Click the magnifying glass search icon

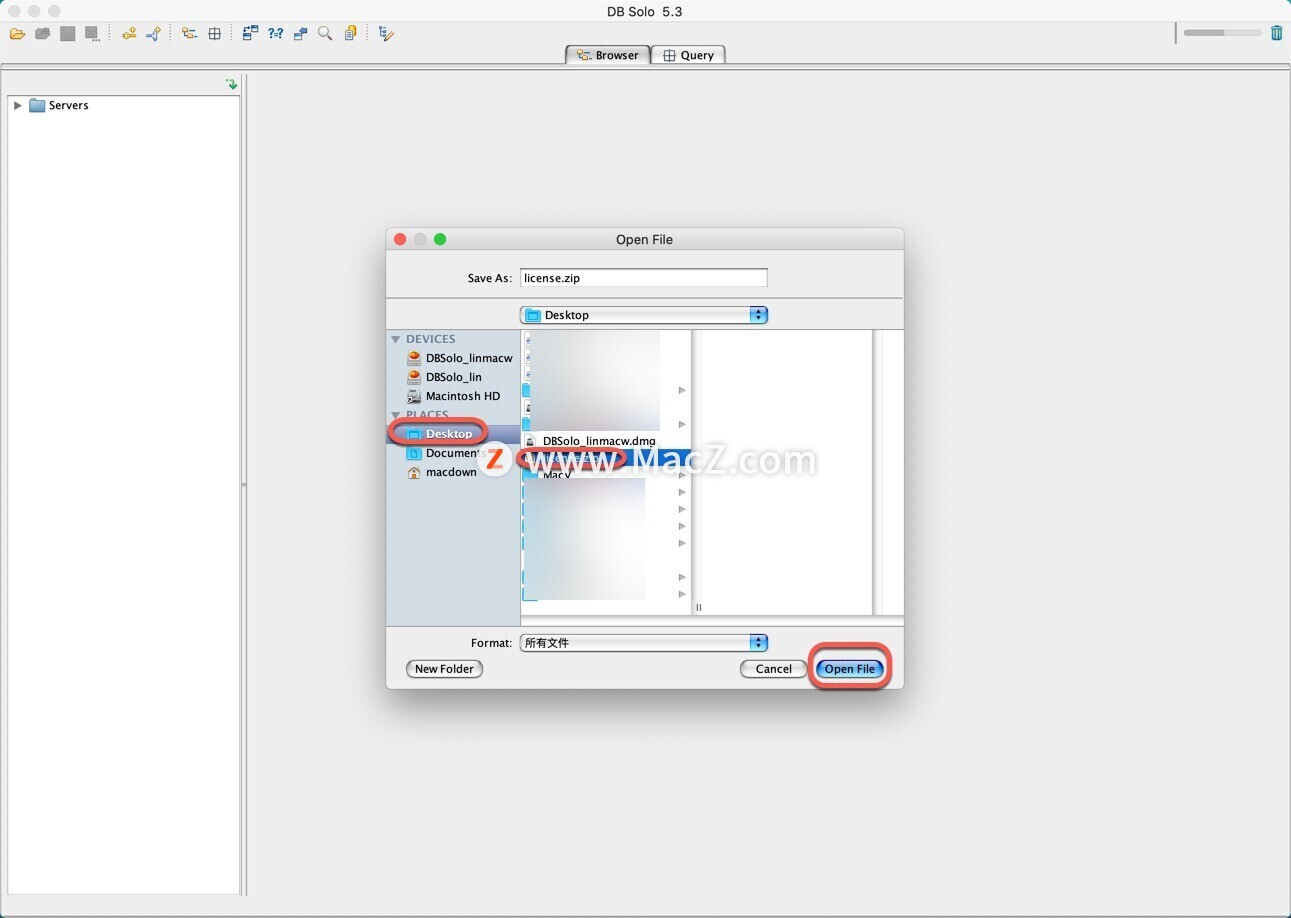point(325,34)
